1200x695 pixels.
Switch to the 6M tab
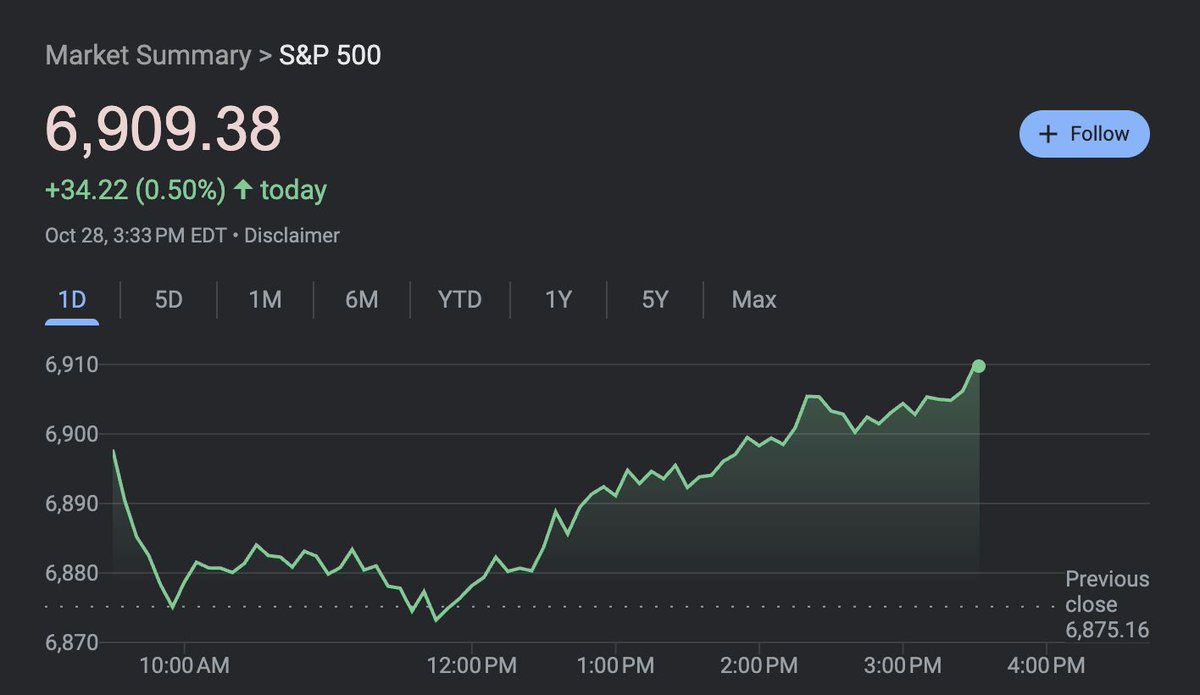(x=361, y=299)
